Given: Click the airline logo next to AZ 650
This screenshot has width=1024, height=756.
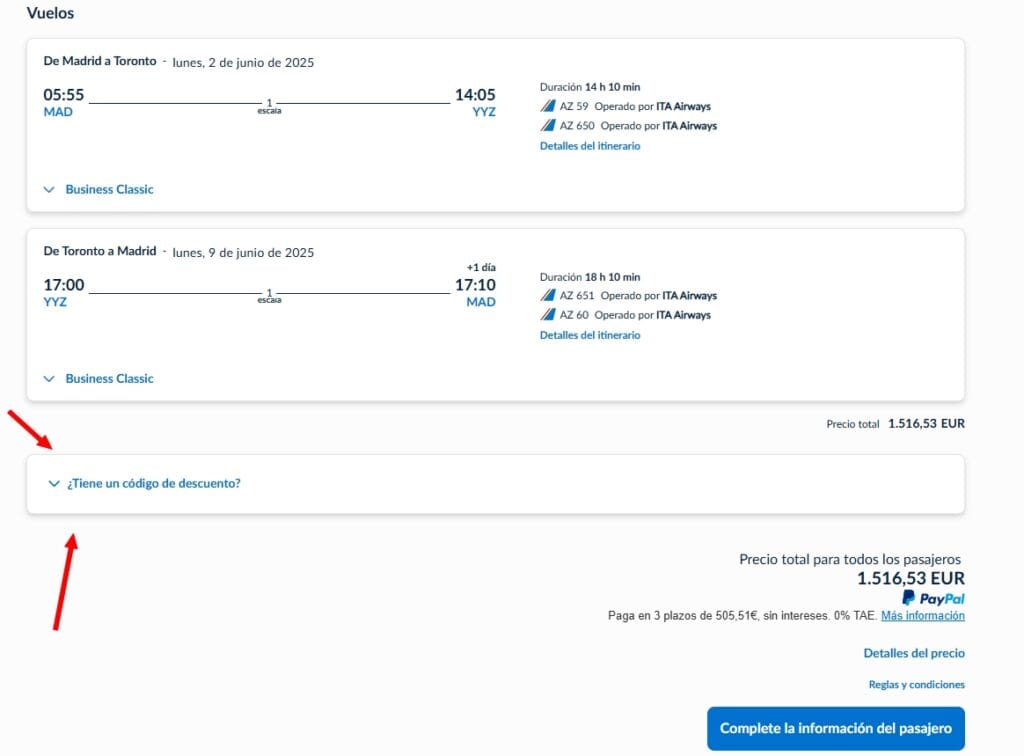Looking at the screenshot, I should click(x=547, y=126).
